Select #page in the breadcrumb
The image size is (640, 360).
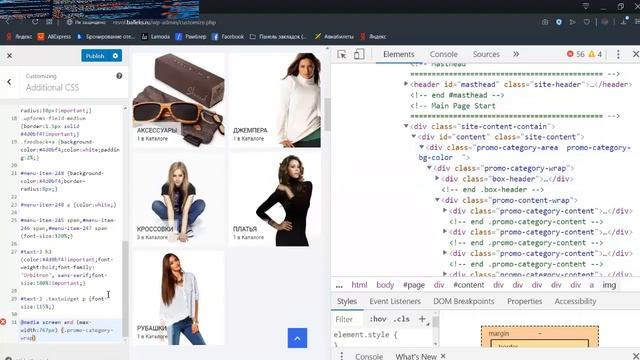[414, 285]
